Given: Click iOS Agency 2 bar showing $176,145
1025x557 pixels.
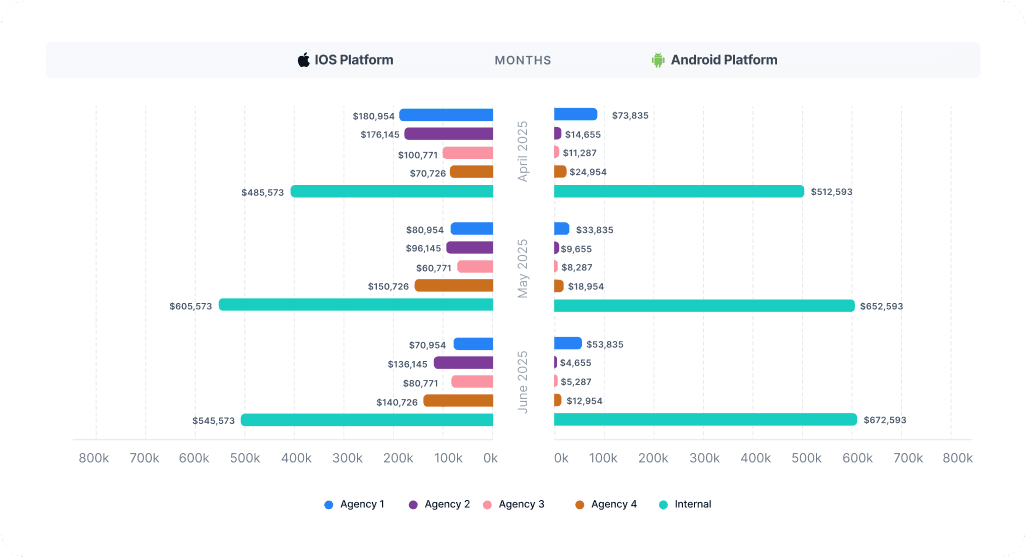Looking at the screenshot, I should 449,134.
